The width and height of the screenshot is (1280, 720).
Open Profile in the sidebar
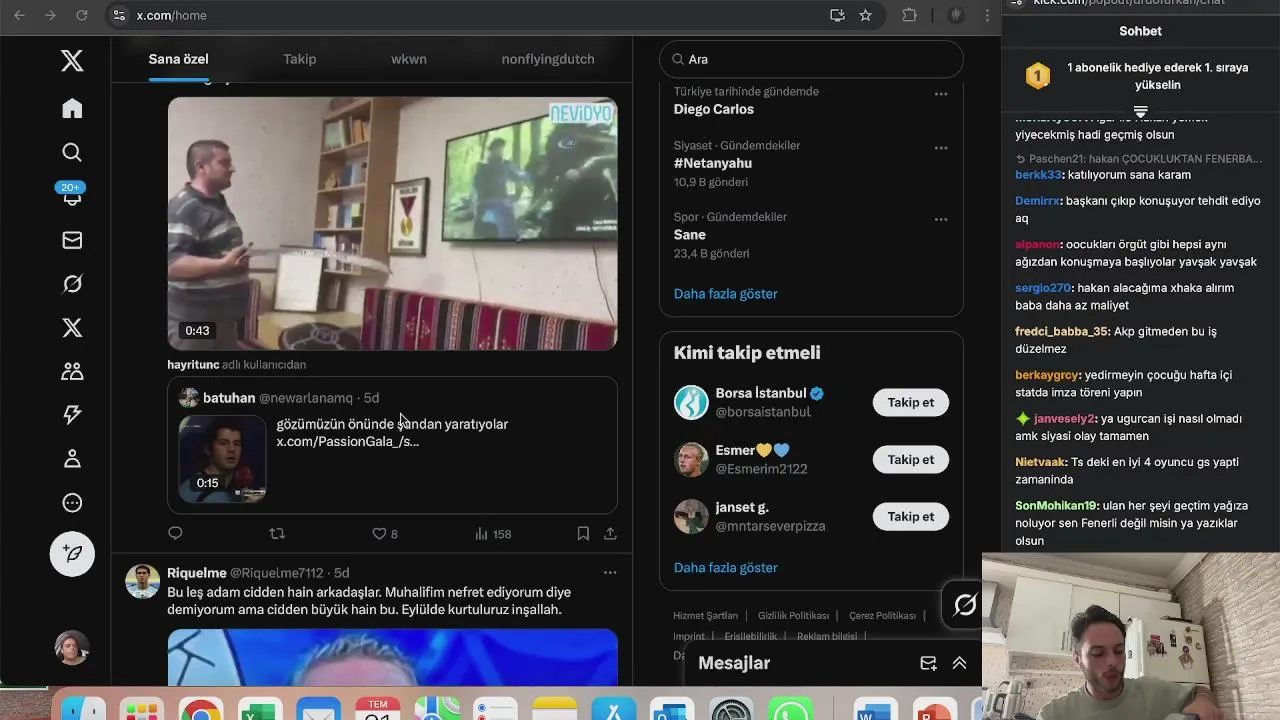[72, 459]
